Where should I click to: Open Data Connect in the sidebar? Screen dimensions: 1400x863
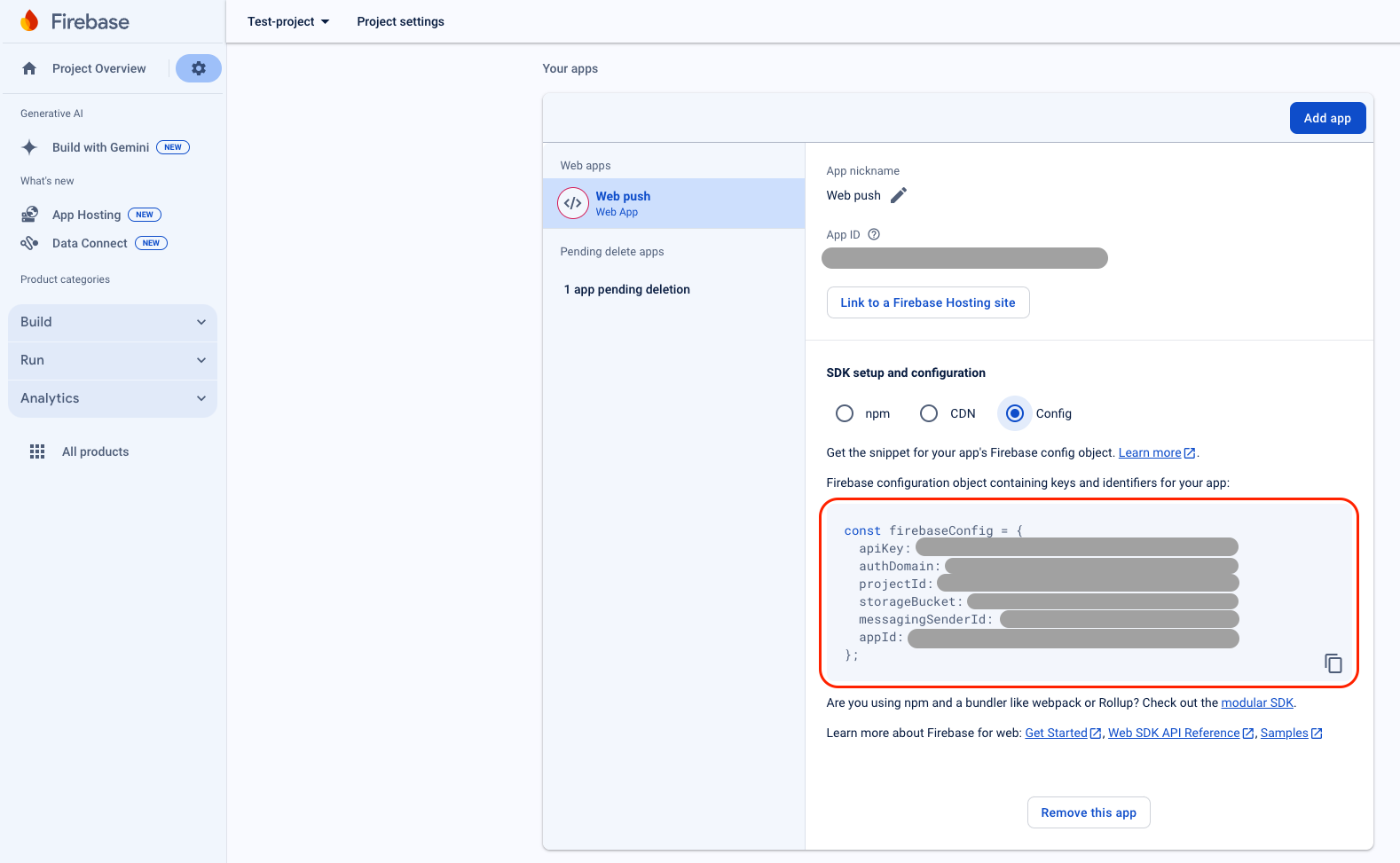tap(90, 243)
